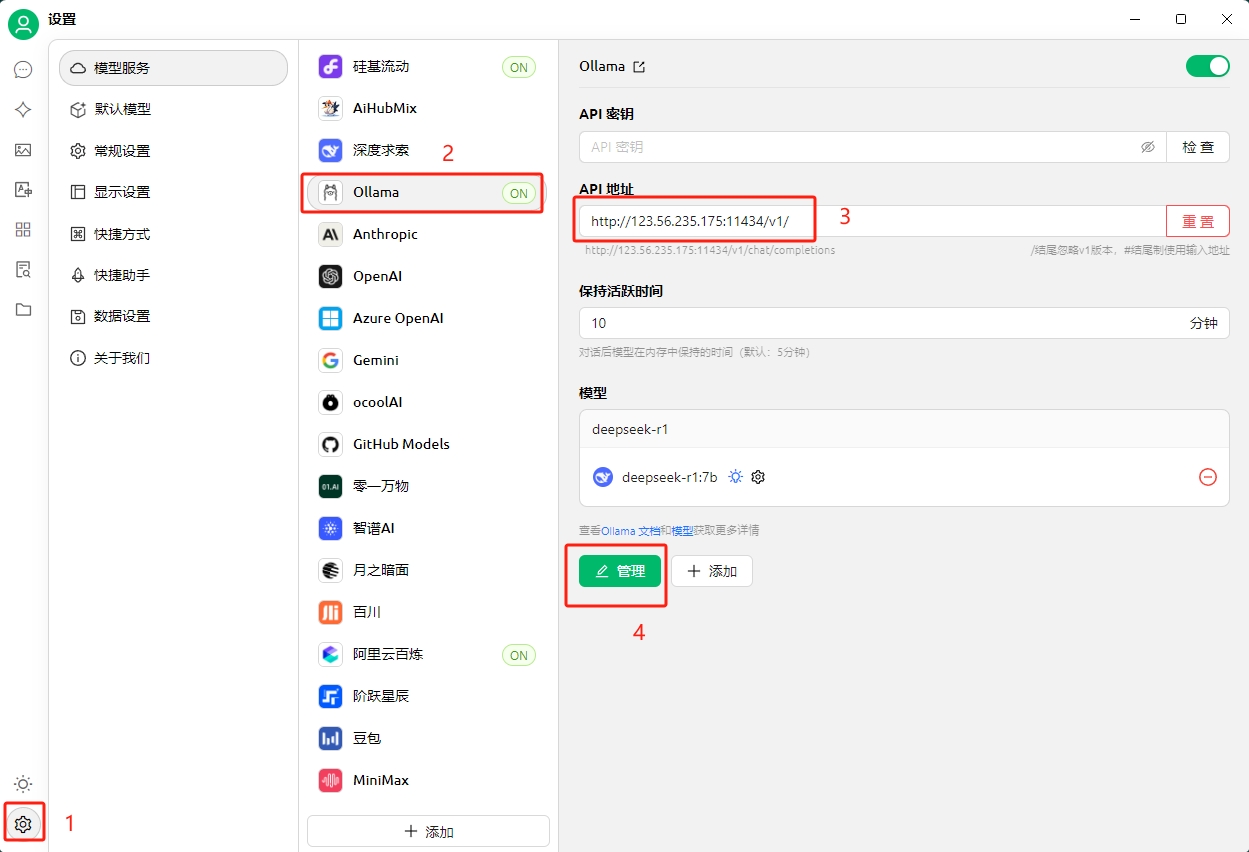Open the Ollama 文档 link

click(630, 531)
